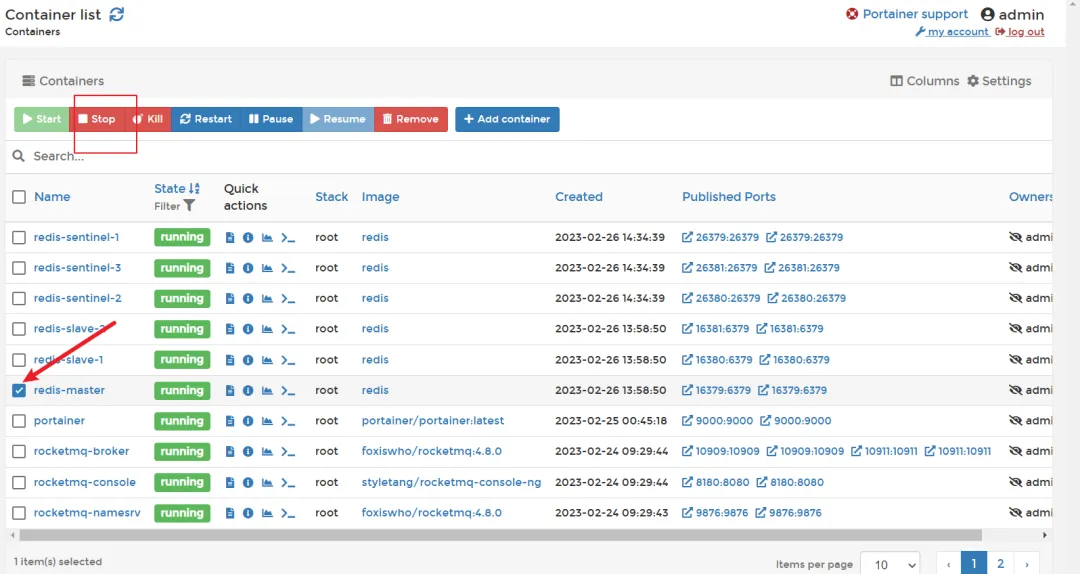Click Add container button

tap(507, 119)
